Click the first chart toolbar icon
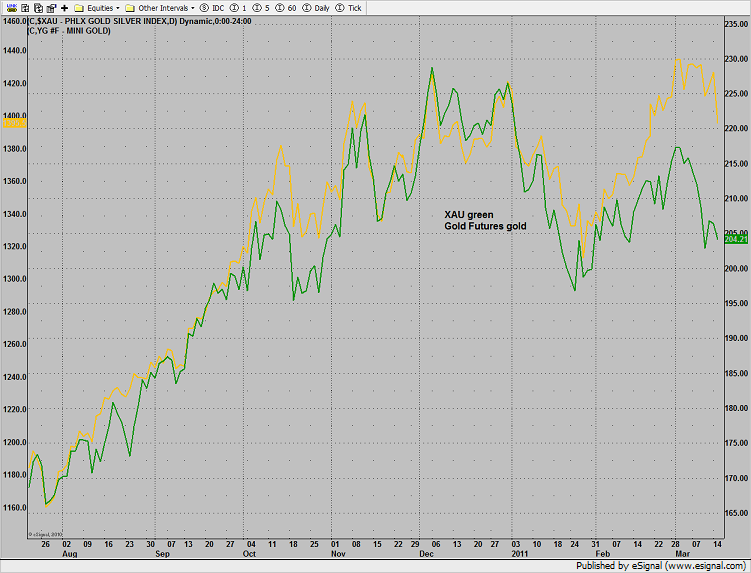 7,7
